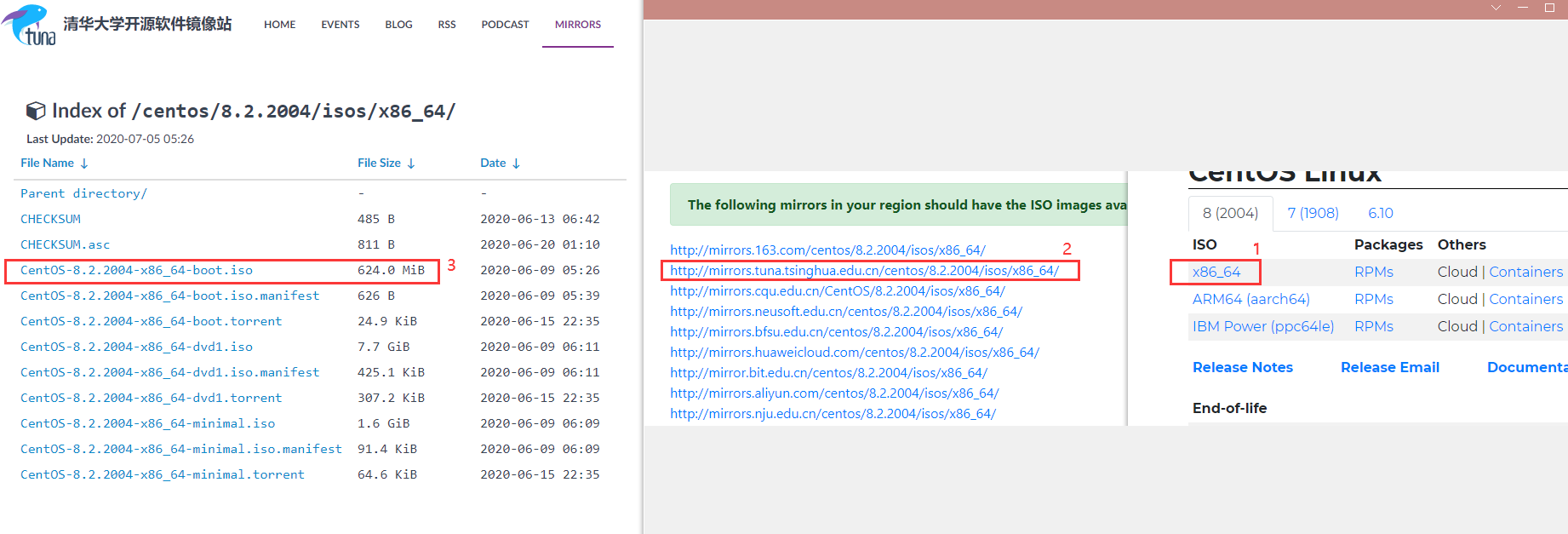The image size is (1568, 534).
Task: Open the BLOG menu item
Action: (x=398, y=25)
